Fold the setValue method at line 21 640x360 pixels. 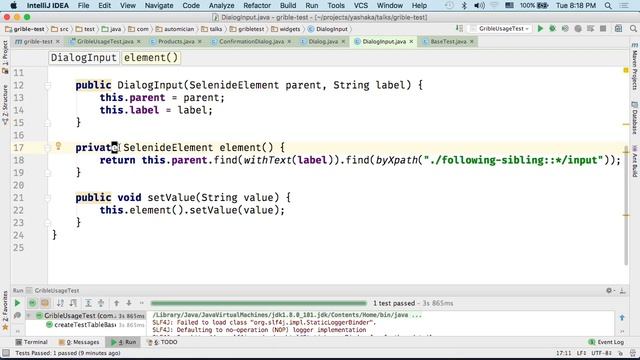click(x=48, y=198)
